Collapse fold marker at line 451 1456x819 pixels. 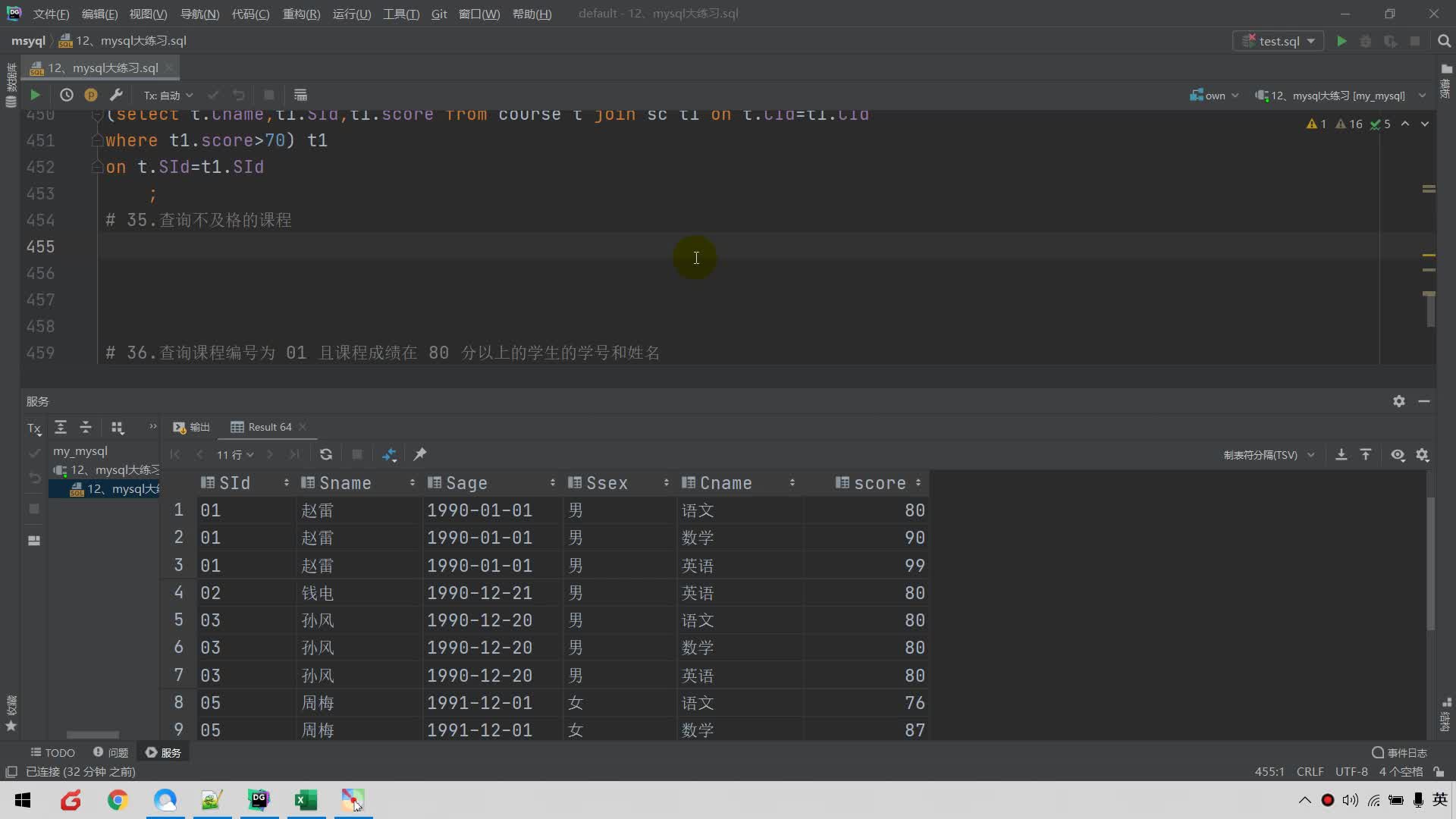click(x=97, y=140)
